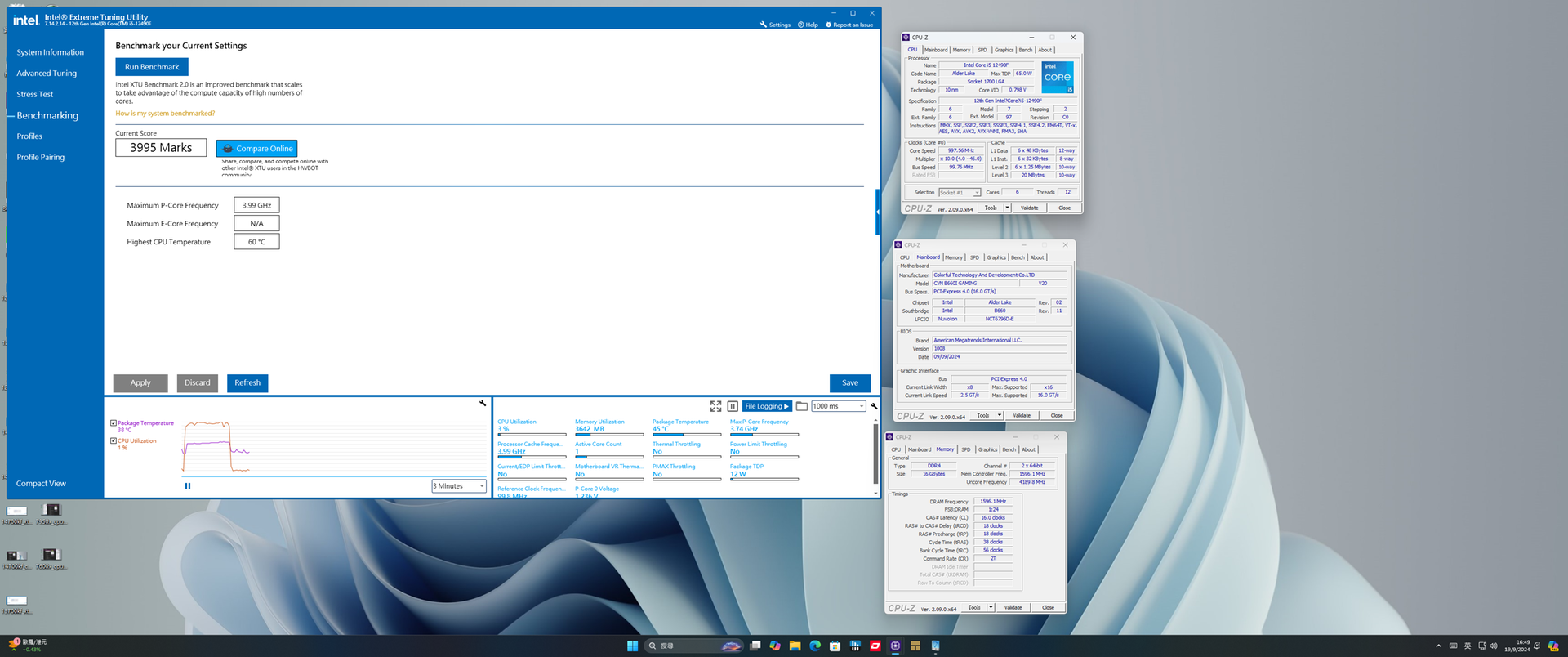Click the Refresh button
The image size is (1568, 657).
pyautogui.click(x=247, y=382)
